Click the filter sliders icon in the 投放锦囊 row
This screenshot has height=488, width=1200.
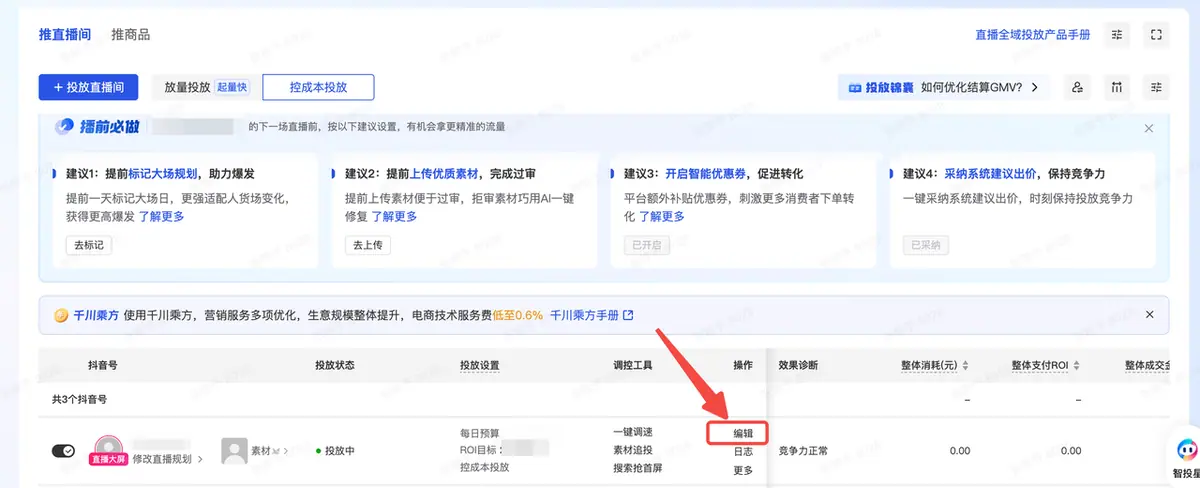point(1156,87)
